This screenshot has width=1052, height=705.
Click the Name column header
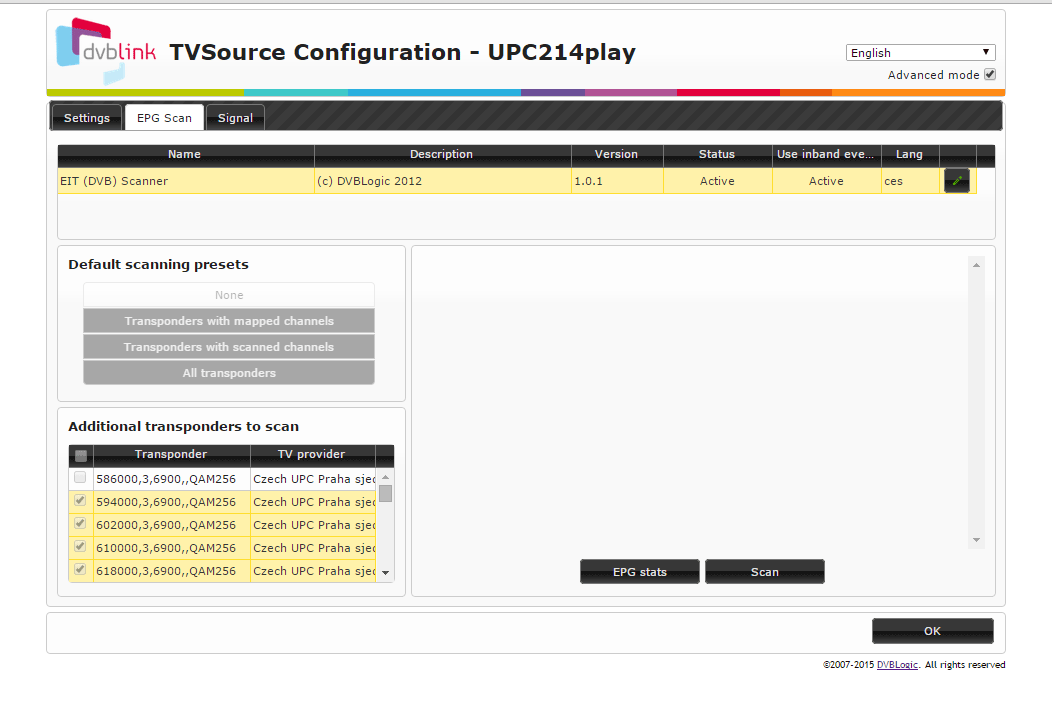click(x=185, y=155)
